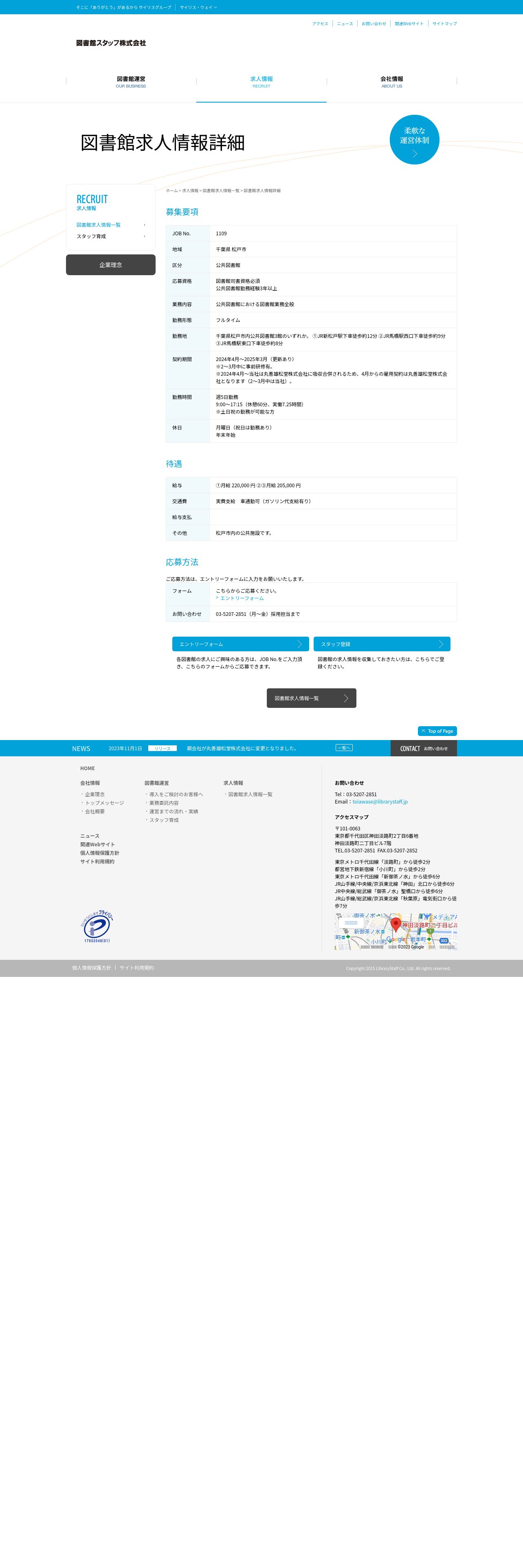Select 図書館求人情報一覧 in sidebar

pos(111,225)
